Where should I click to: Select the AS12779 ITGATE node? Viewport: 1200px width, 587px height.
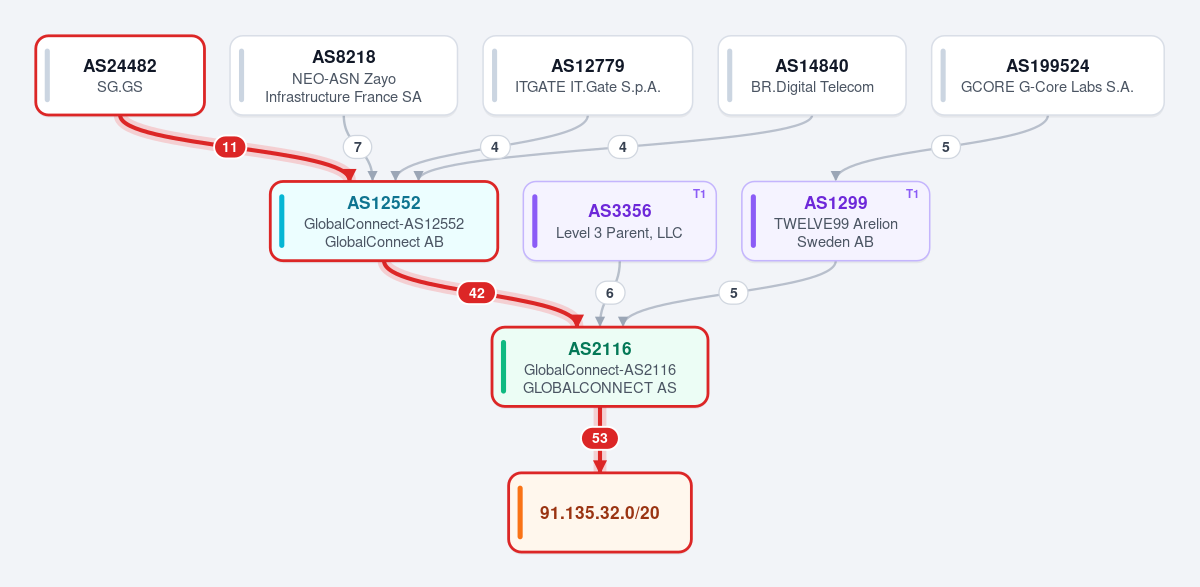pos(587,75)
